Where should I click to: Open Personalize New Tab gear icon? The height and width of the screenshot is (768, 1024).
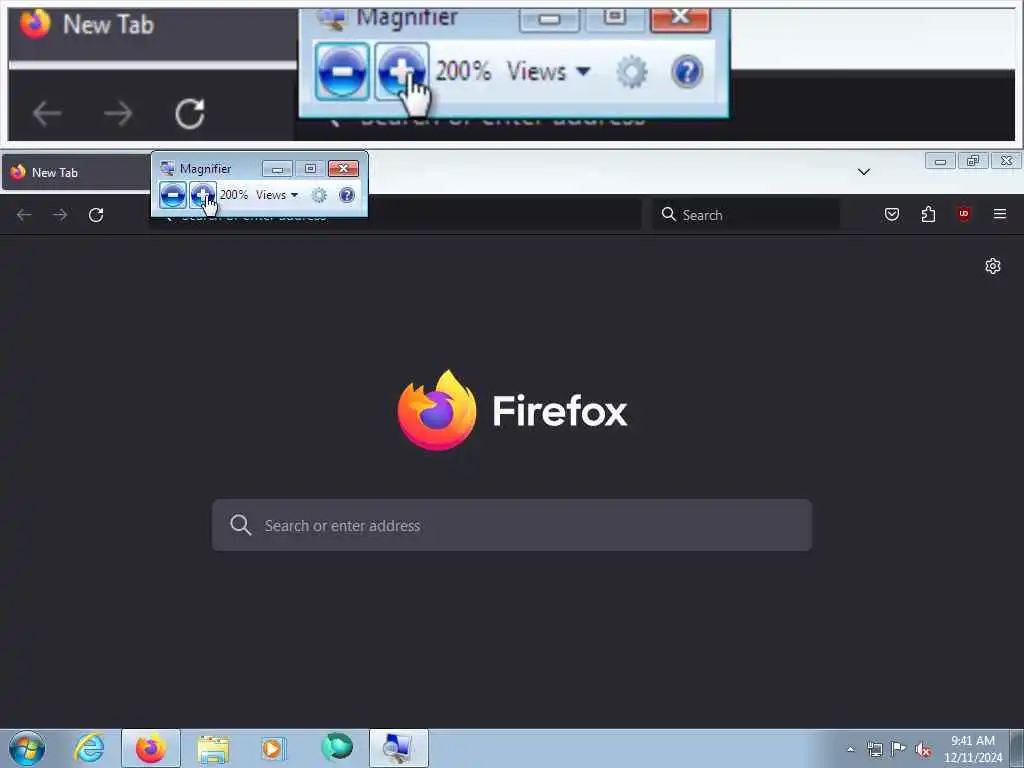tap(993, 266)
